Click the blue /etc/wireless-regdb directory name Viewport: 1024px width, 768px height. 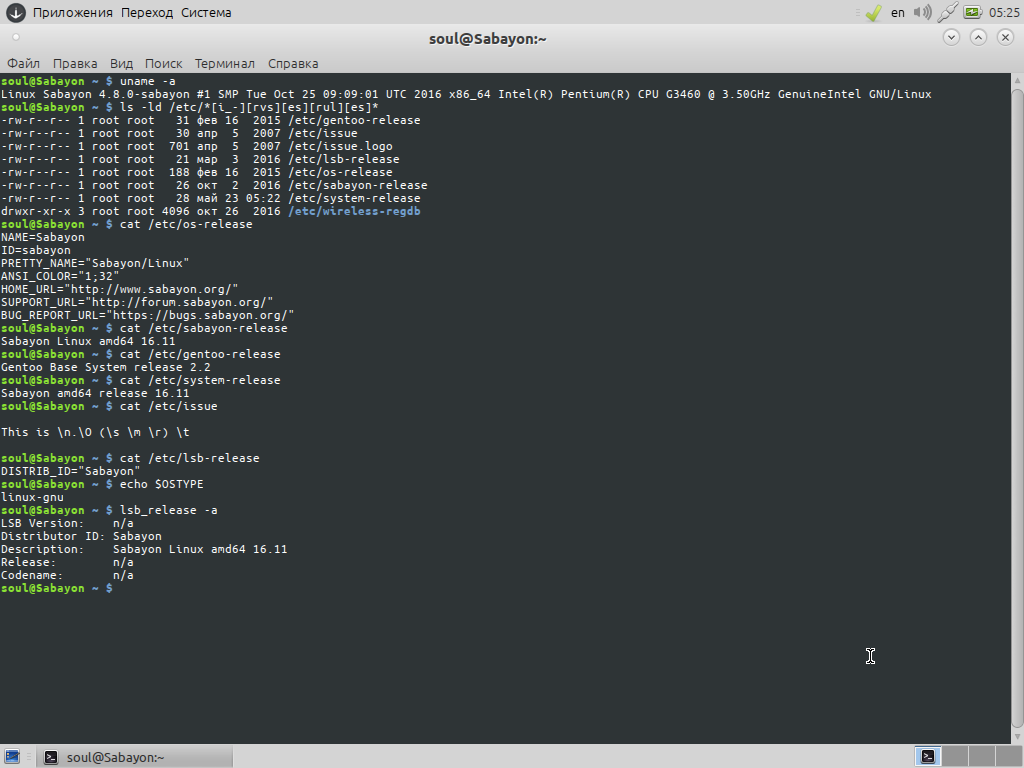pos(355,212)
